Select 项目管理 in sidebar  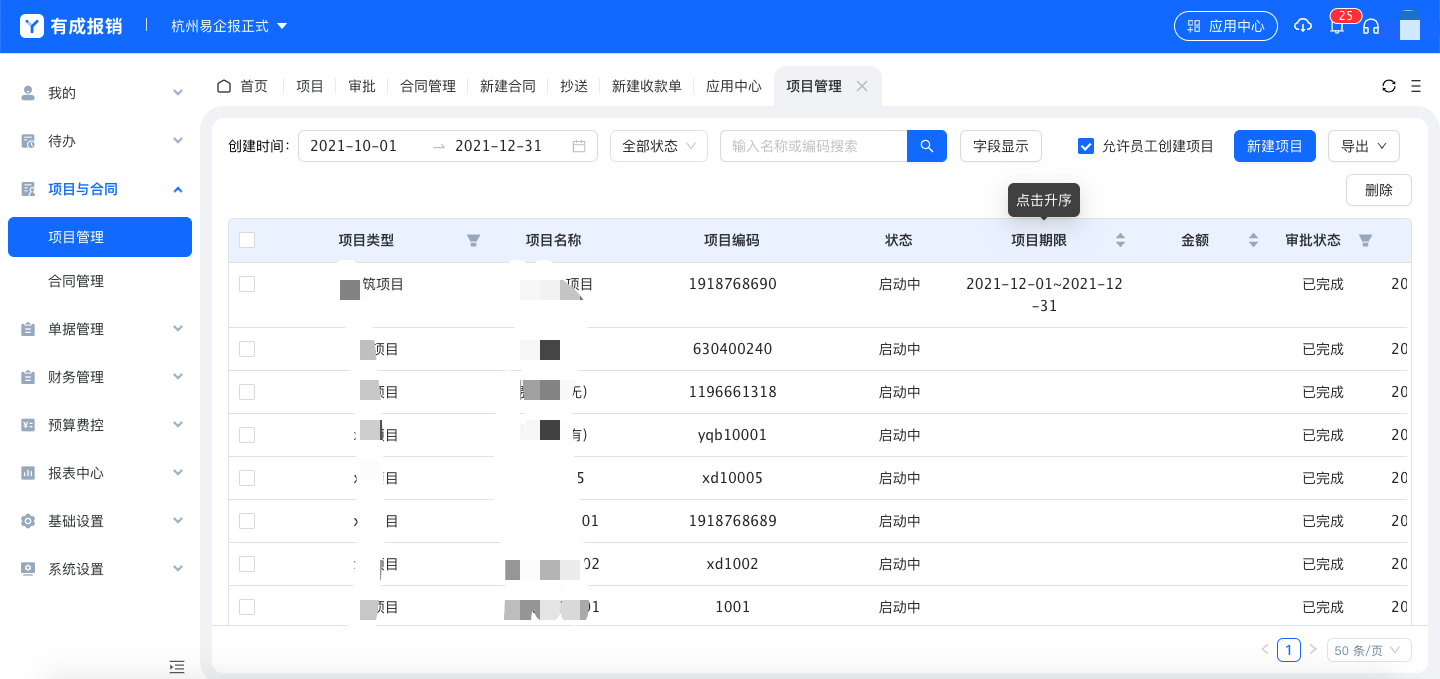point(100,237)
